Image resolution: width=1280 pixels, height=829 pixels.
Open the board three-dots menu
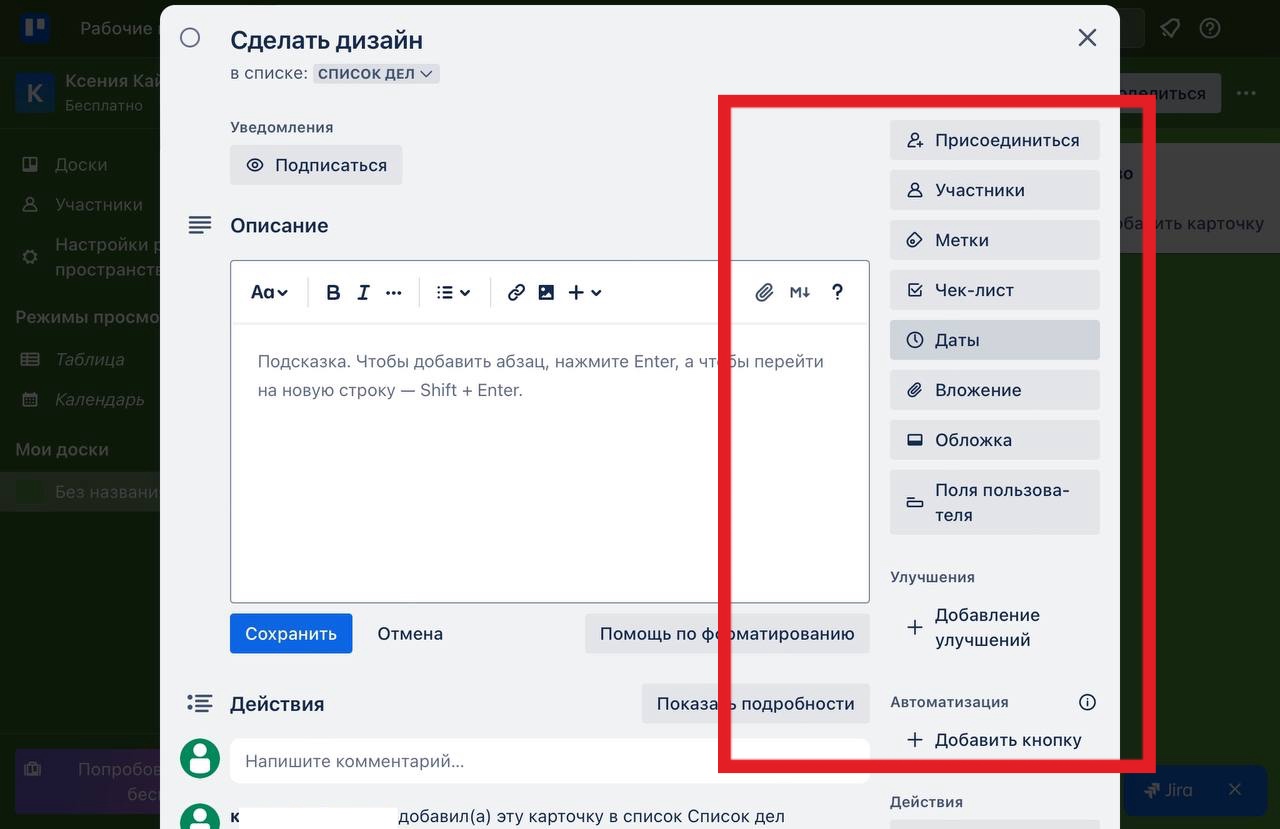pos(1245,93)
